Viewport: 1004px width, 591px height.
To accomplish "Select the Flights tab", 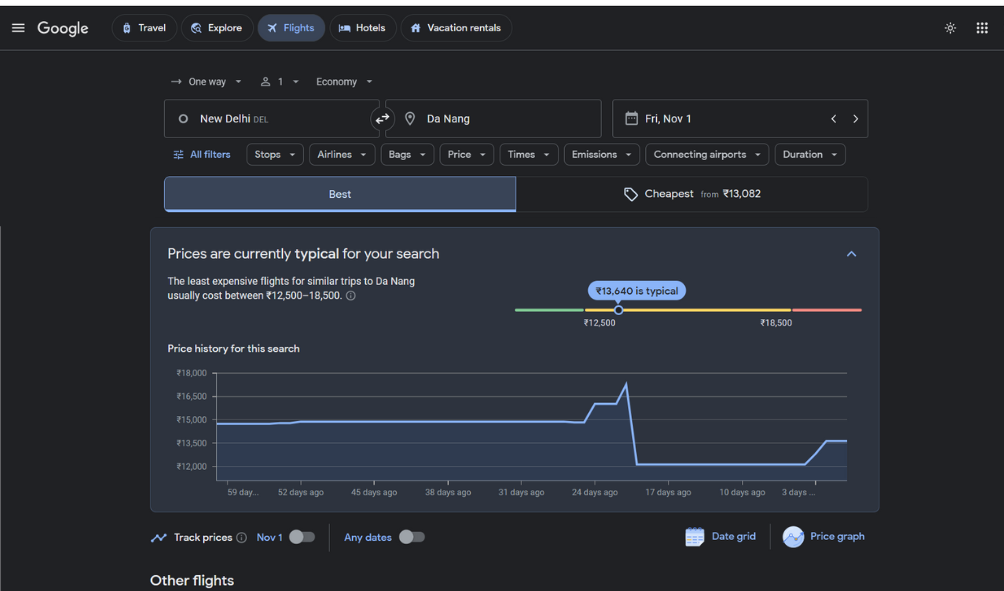I will 291,28.
